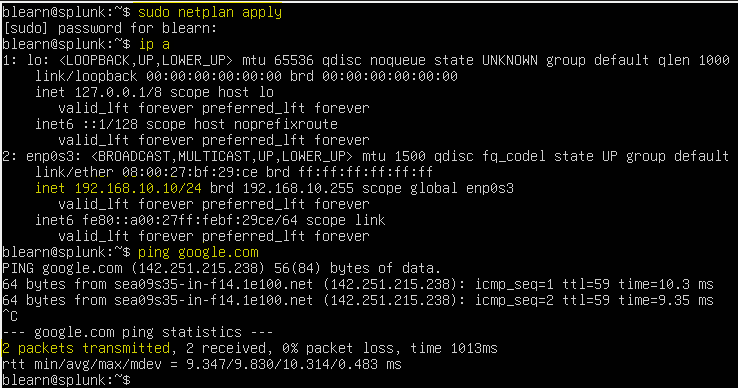Viewport: 738px width, 388px height.
Task: Click the '2 packets transmitted' highlighted text
Action: click(x=86, y=348)
